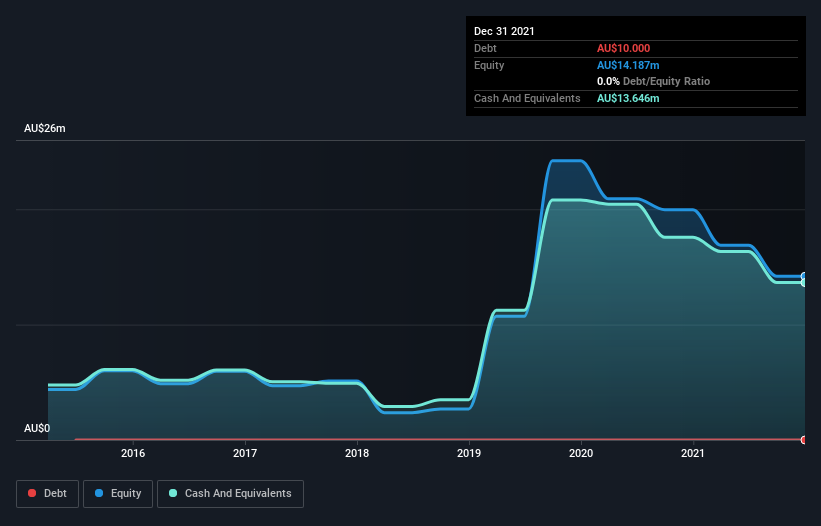Viewport: 821px width, 526px height.
Task: Click the AU$14.187m equity value
Action: (628, 65)
